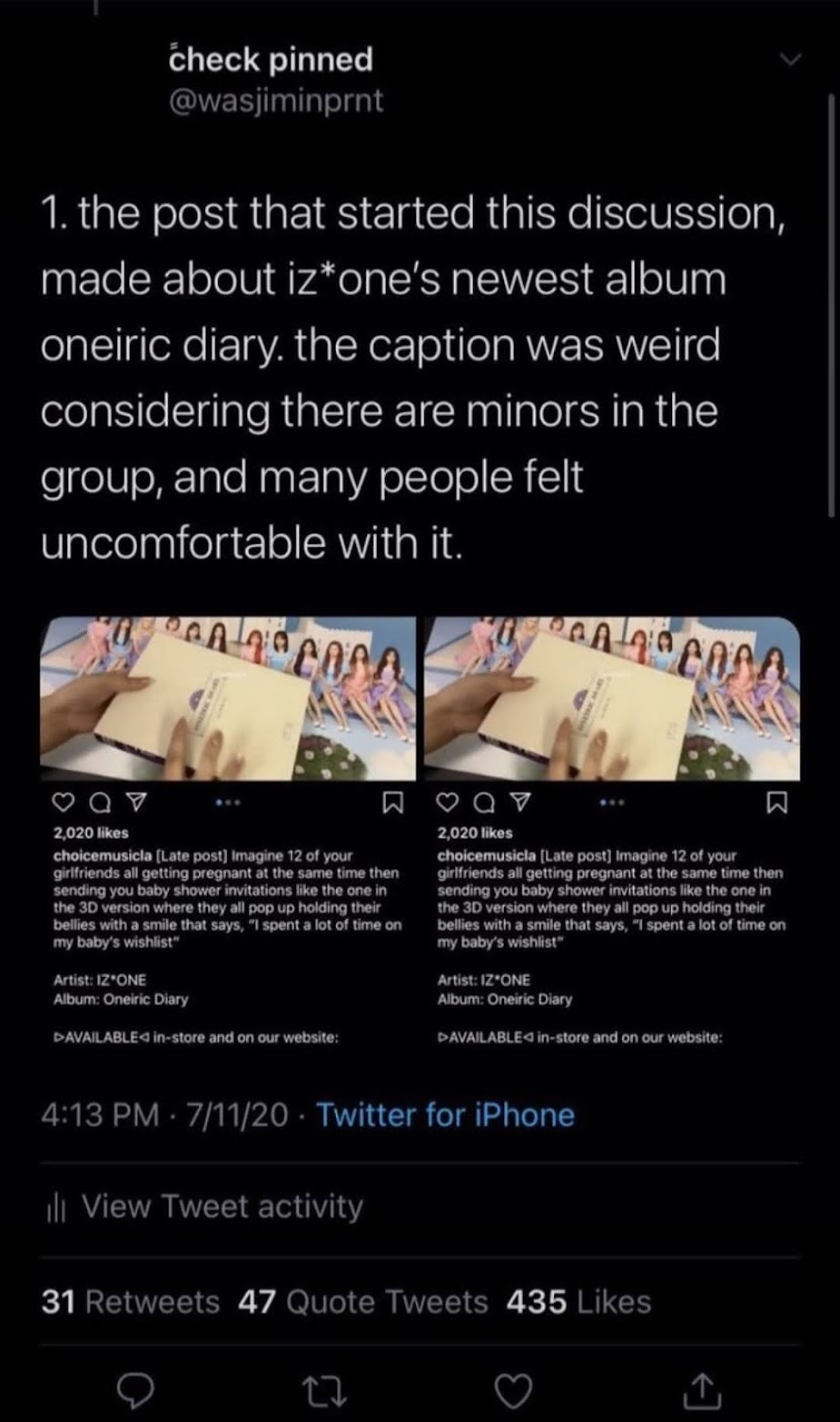Open Twitter for iPhone source link
Image resolution: width=840 pixels, height=1422 pixels.
tap(445, 1114)
